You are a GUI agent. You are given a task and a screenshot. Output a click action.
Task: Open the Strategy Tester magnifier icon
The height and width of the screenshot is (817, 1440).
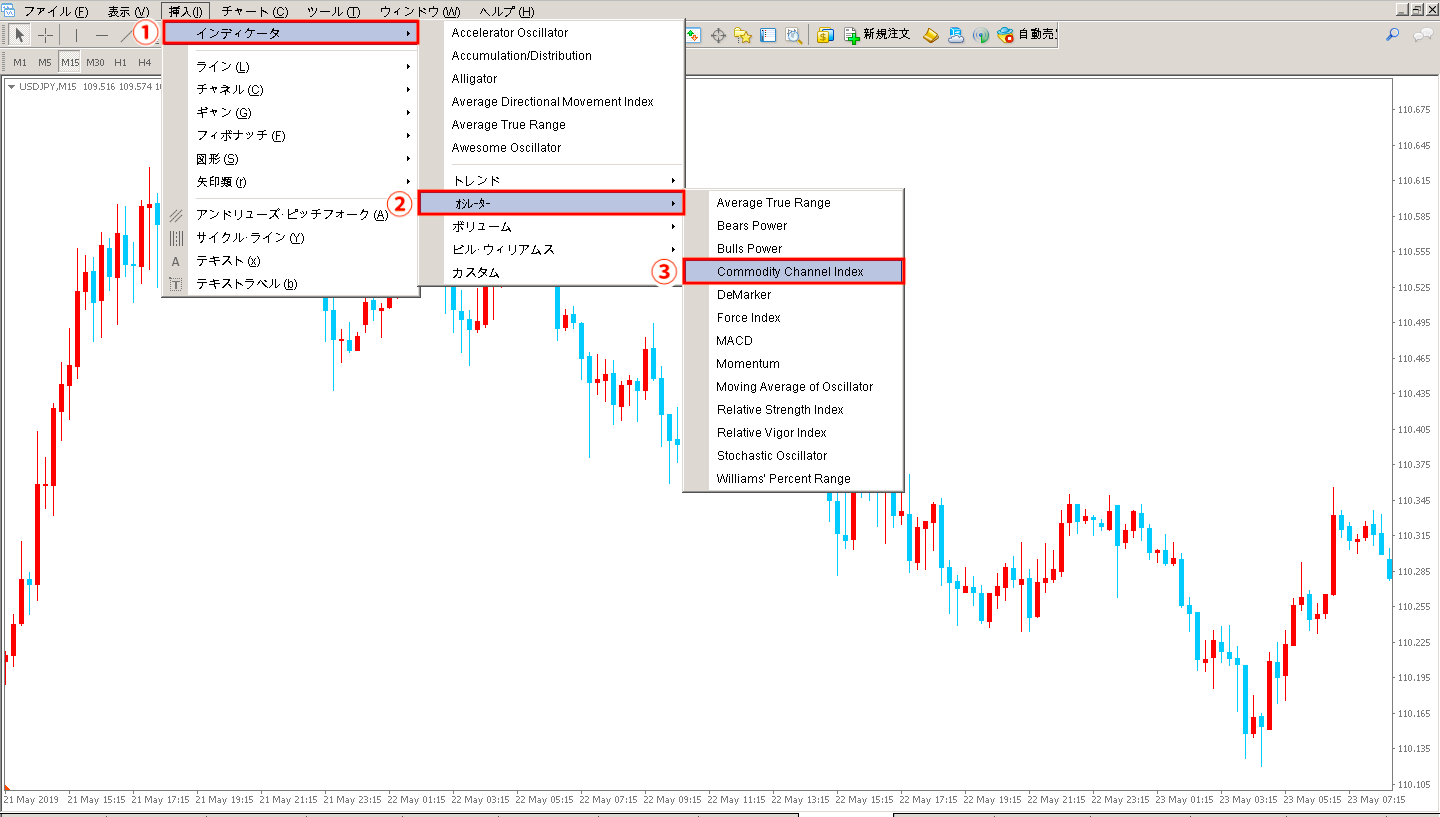tap(794, 35)
